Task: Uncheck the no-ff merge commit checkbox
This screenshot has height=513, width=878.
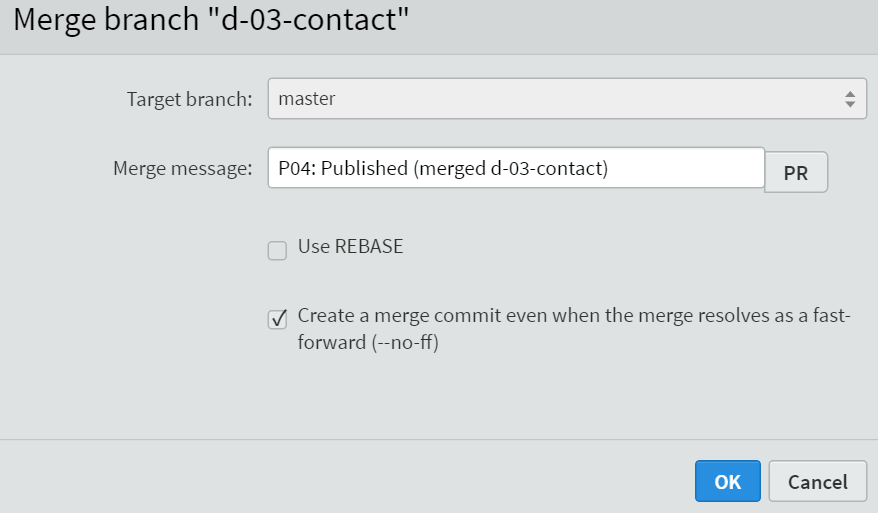Action: (277, 319)
